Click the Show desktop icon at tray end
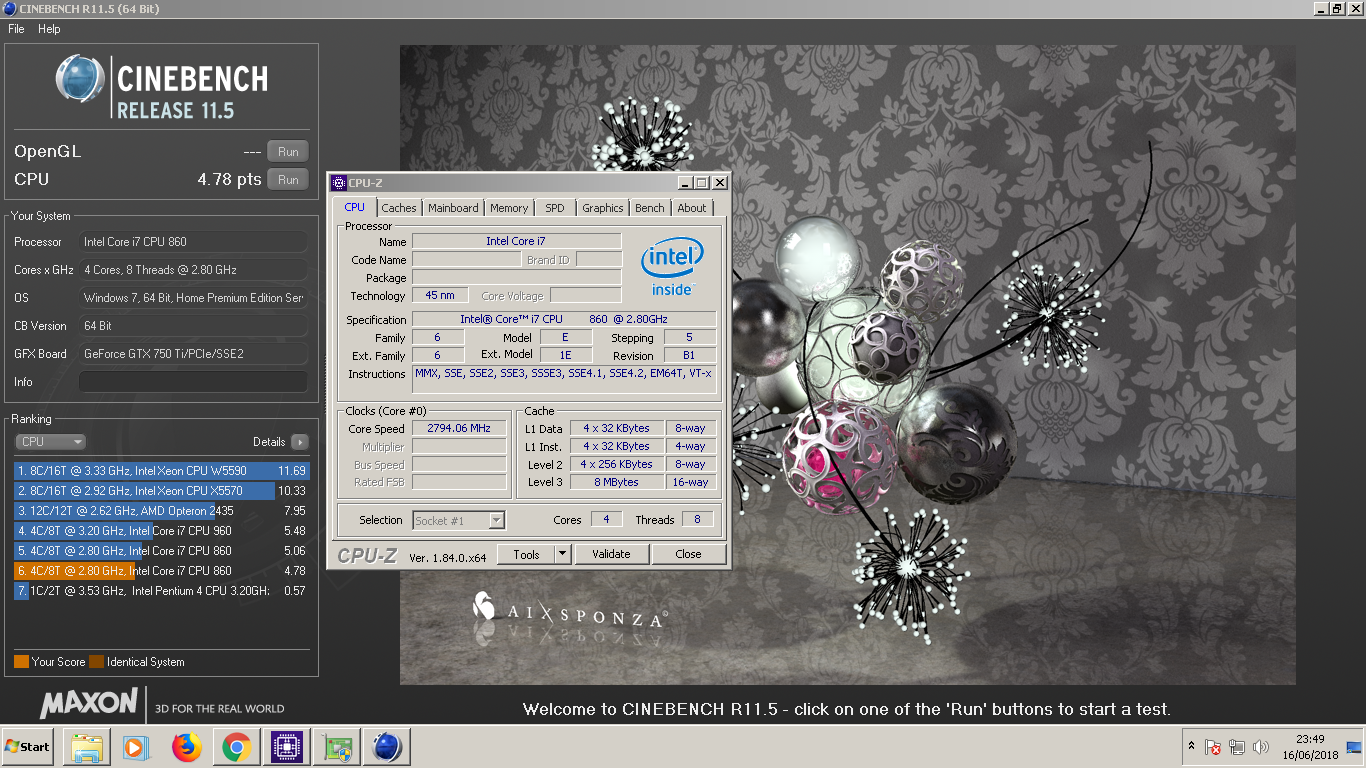The image size is (1366, 768). point(1353,747)
